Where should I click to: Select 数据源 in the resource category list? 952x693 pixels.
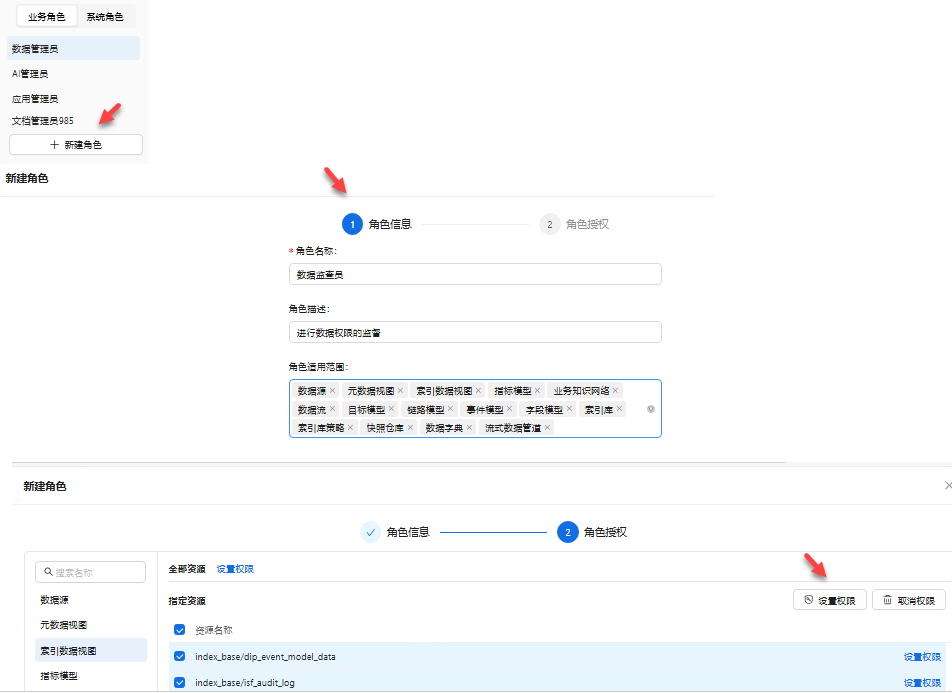[55, 600]
